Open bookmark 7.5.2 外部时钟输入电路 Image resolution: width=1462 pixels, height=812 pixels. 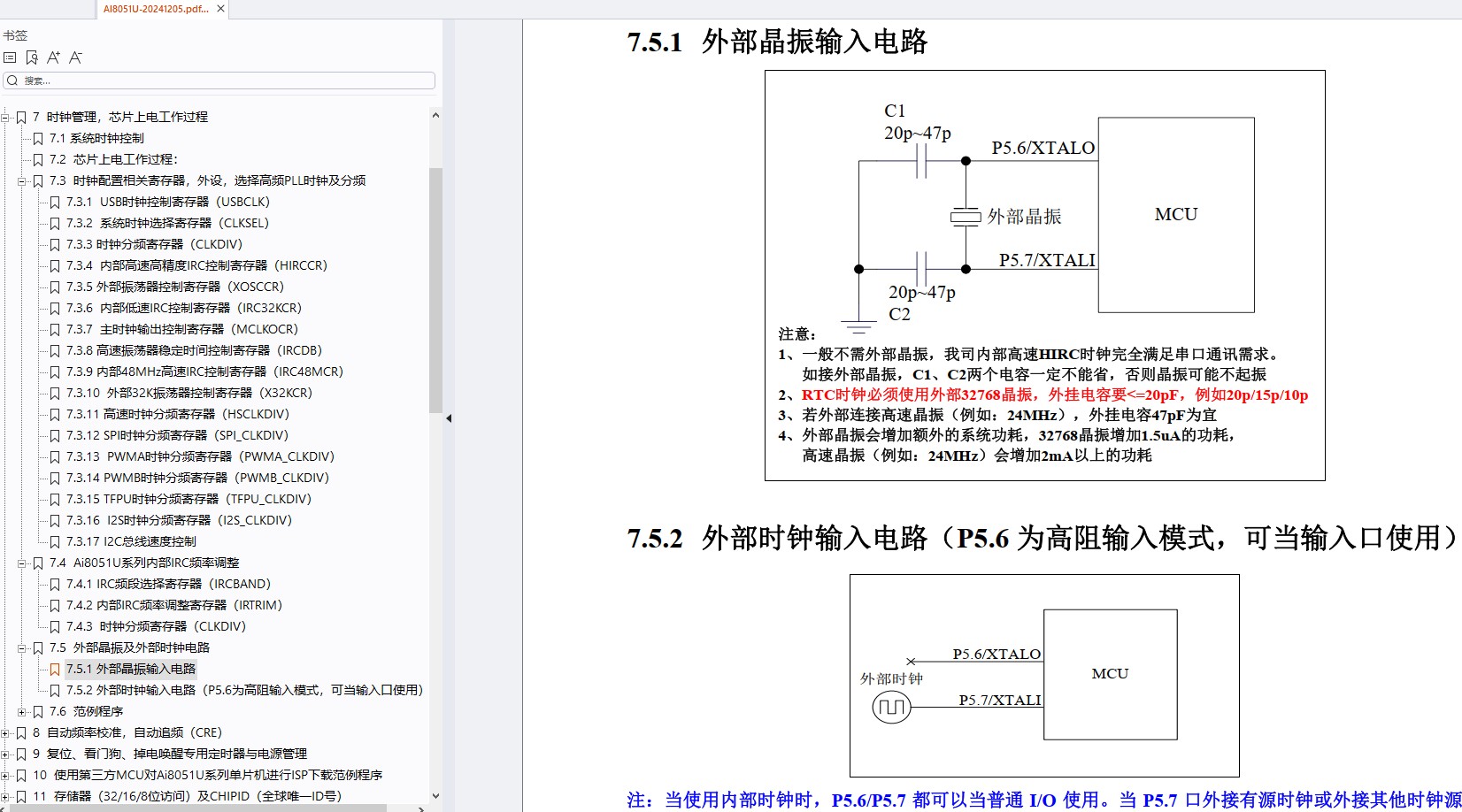coord(245,690)
